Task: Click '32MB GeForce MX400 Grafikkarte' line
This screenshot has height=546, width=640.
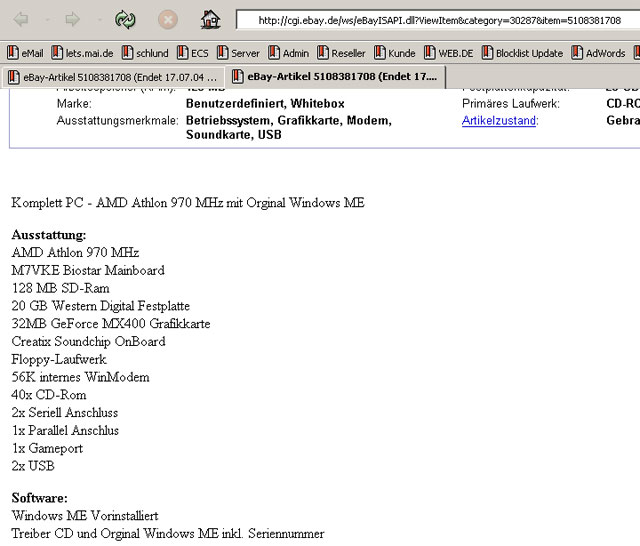Action: pyautogui.click(x=111, y=324)
